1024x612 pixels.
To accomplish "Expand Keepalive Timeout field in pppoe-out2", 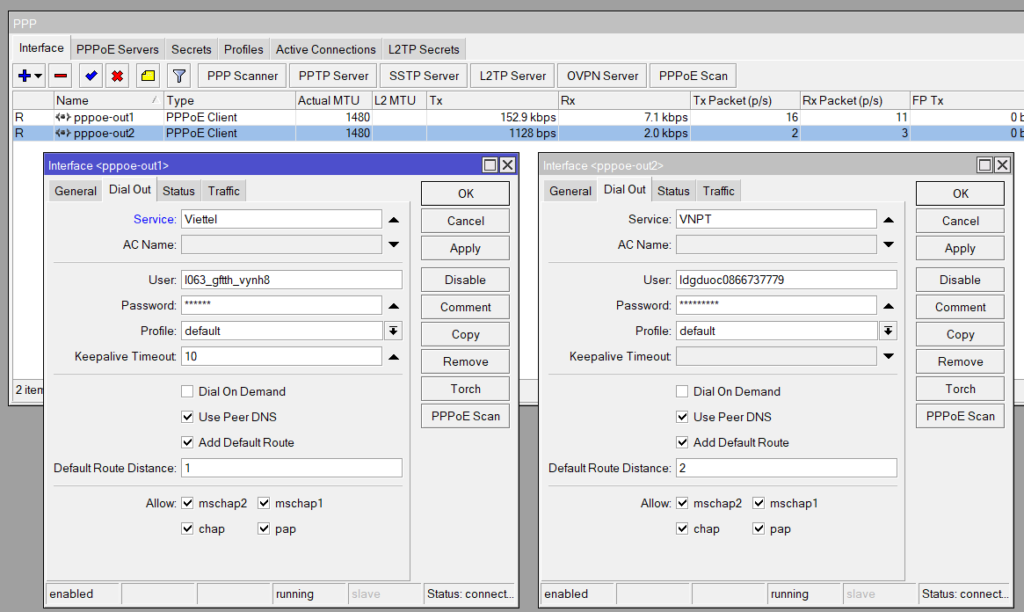I will [x=888, y=357].
